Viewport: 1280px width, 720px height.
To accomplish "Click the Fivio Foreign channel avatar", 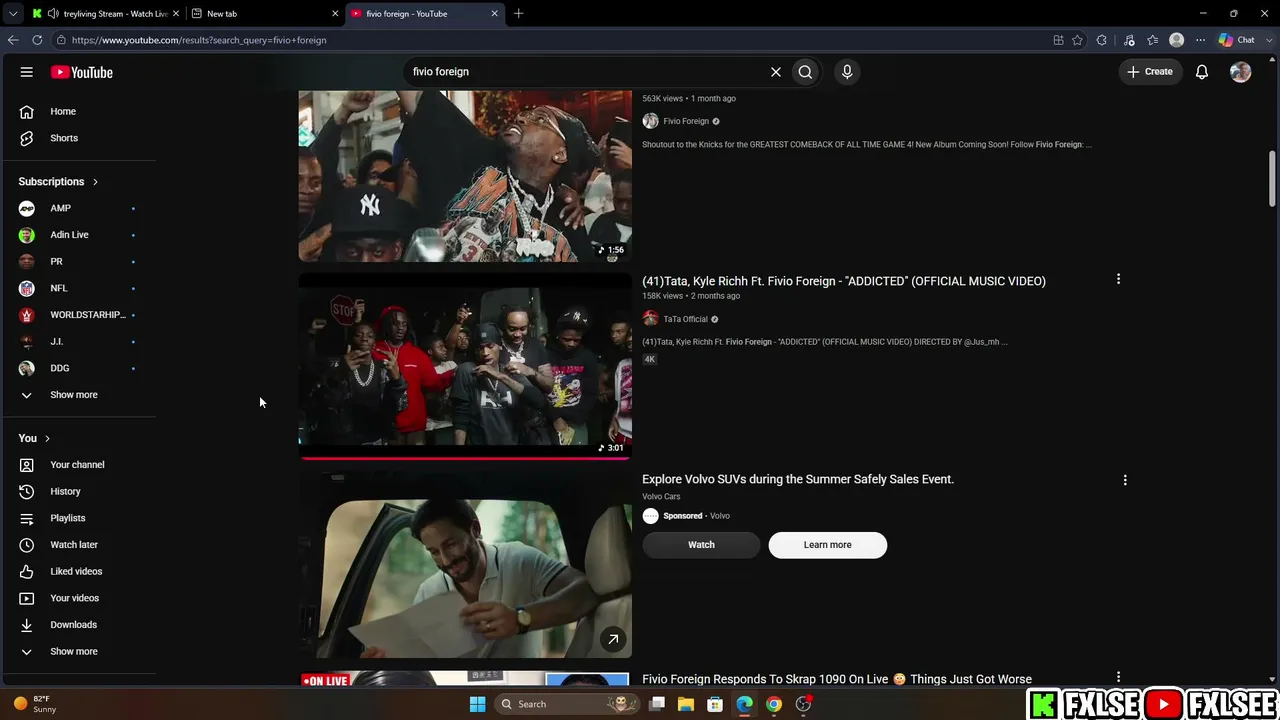I will pyautogui.click(x=651, y=121).
